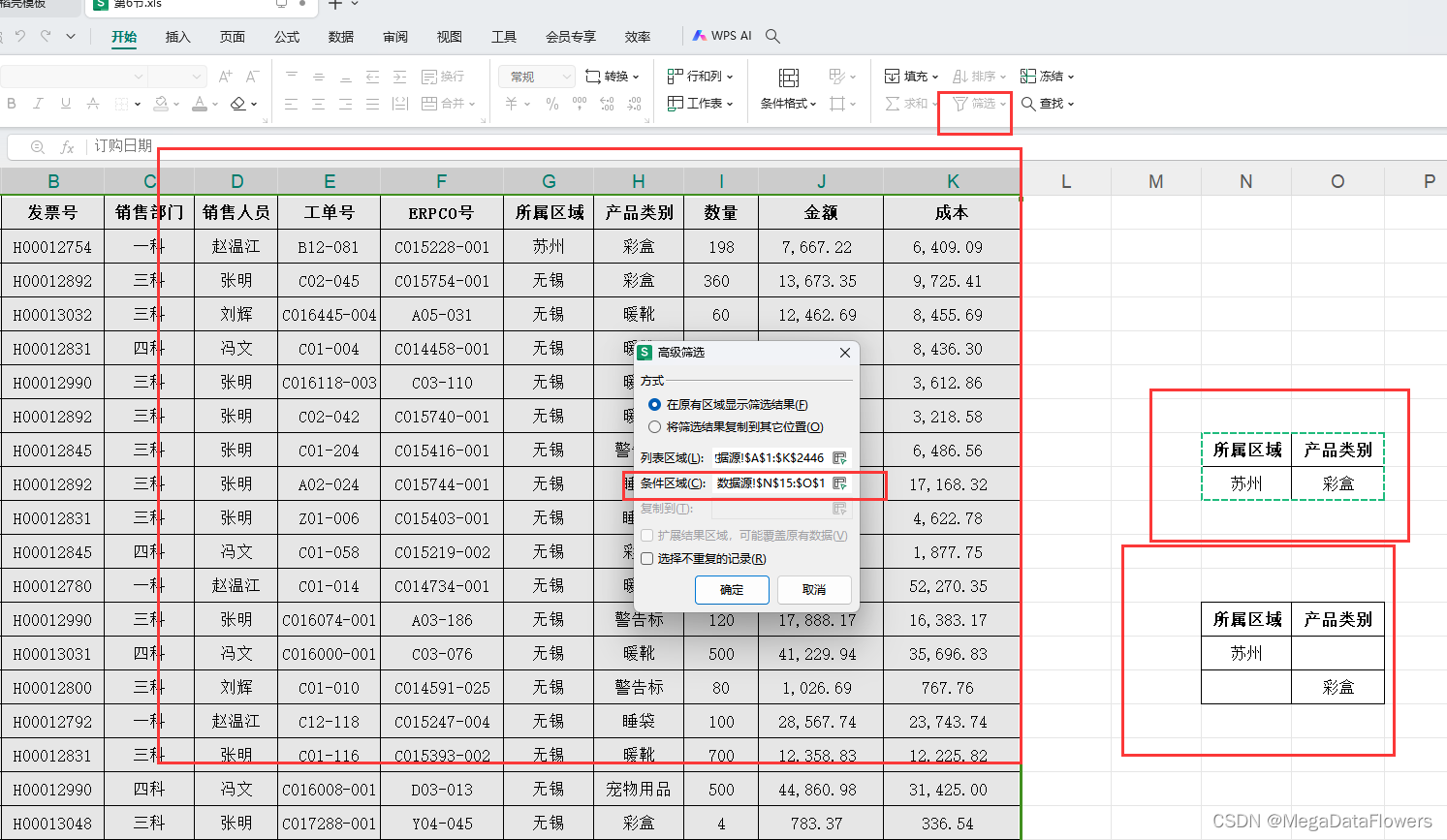Click the percent style icon

tap(552, 104)
